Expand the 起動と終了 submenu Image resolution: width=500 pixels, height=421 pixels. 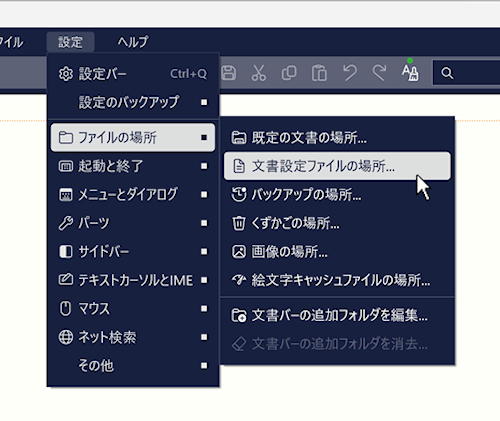(x=133, y=166)
